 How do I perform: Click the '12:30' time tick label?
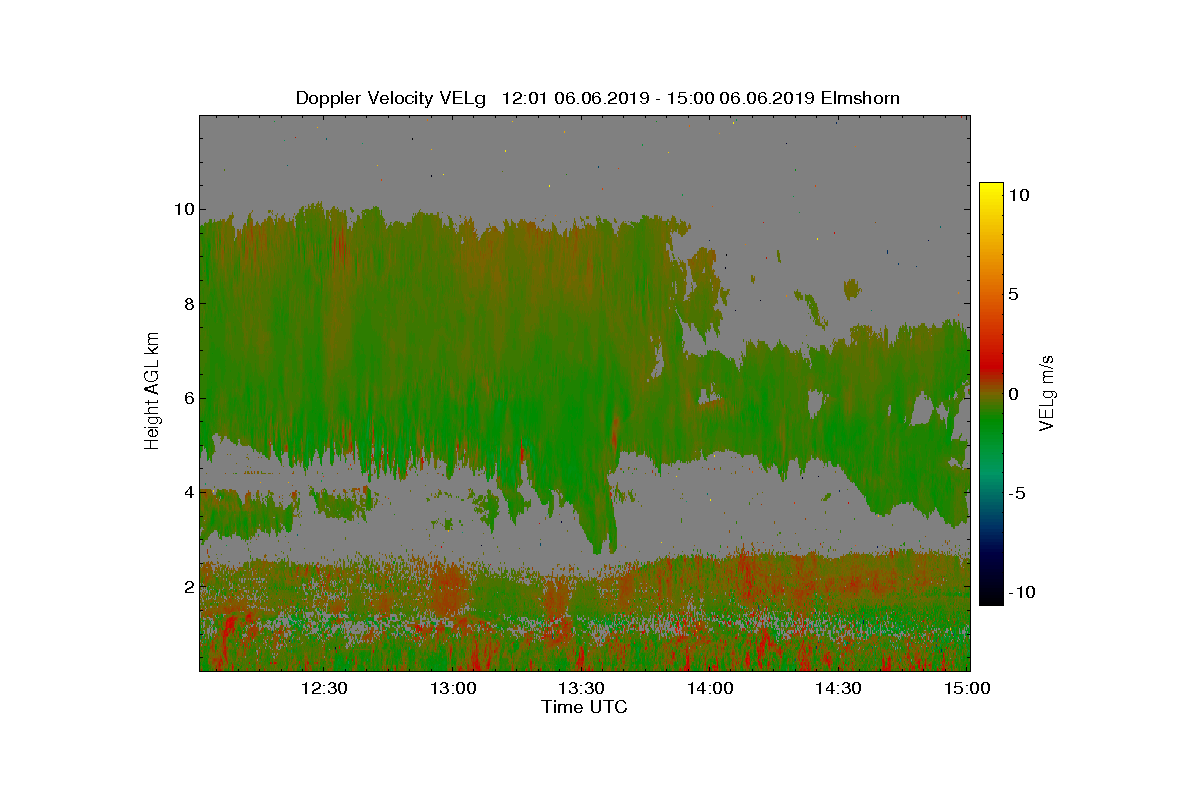pos(324,689)
